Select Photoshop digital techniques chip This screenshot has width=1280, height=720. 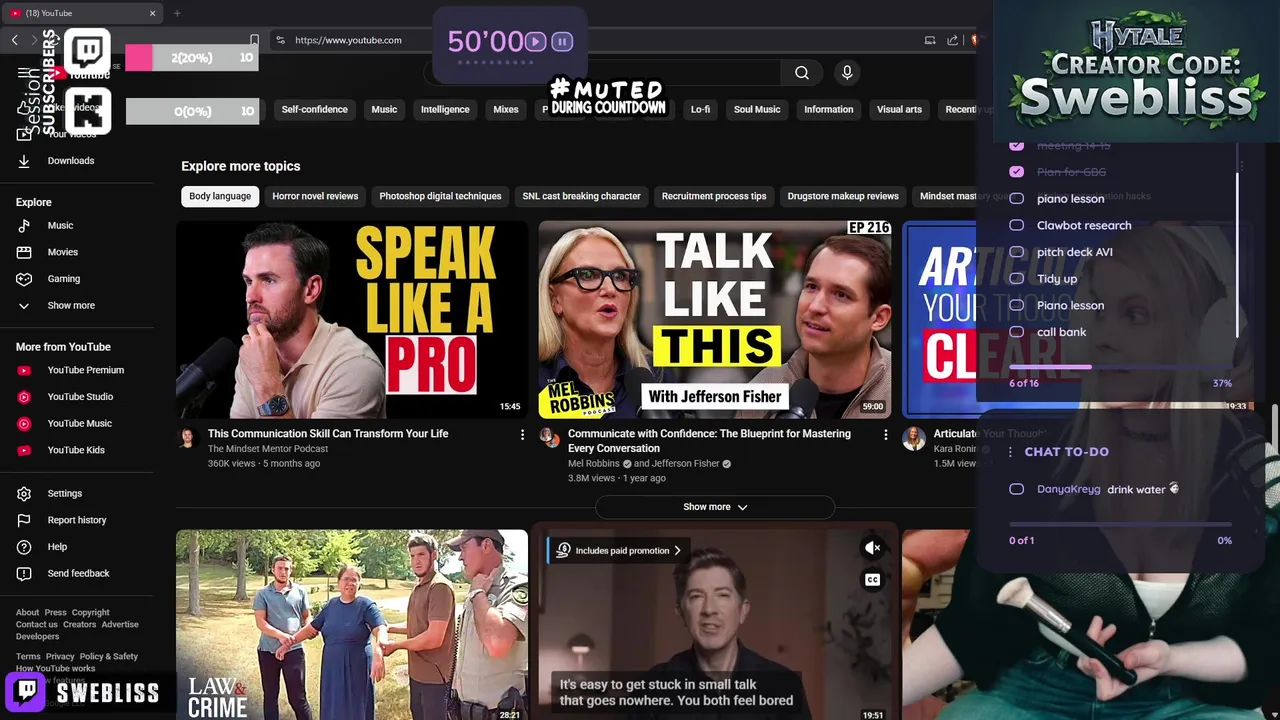click(440, 196)
